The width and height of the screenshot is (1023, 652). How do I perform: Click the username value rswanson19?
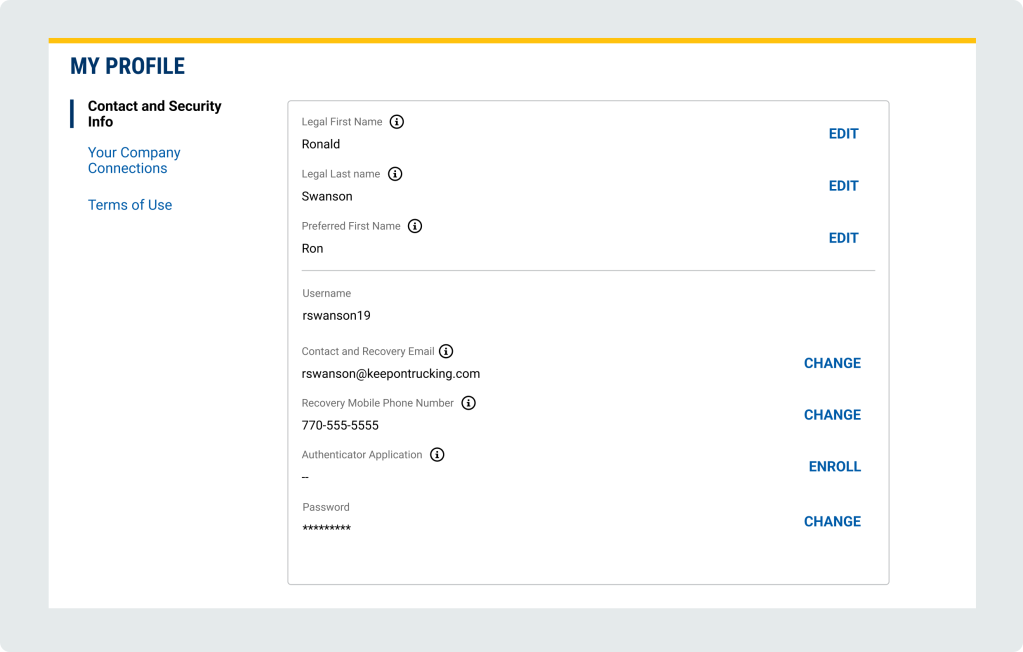[x=337, y=316]
